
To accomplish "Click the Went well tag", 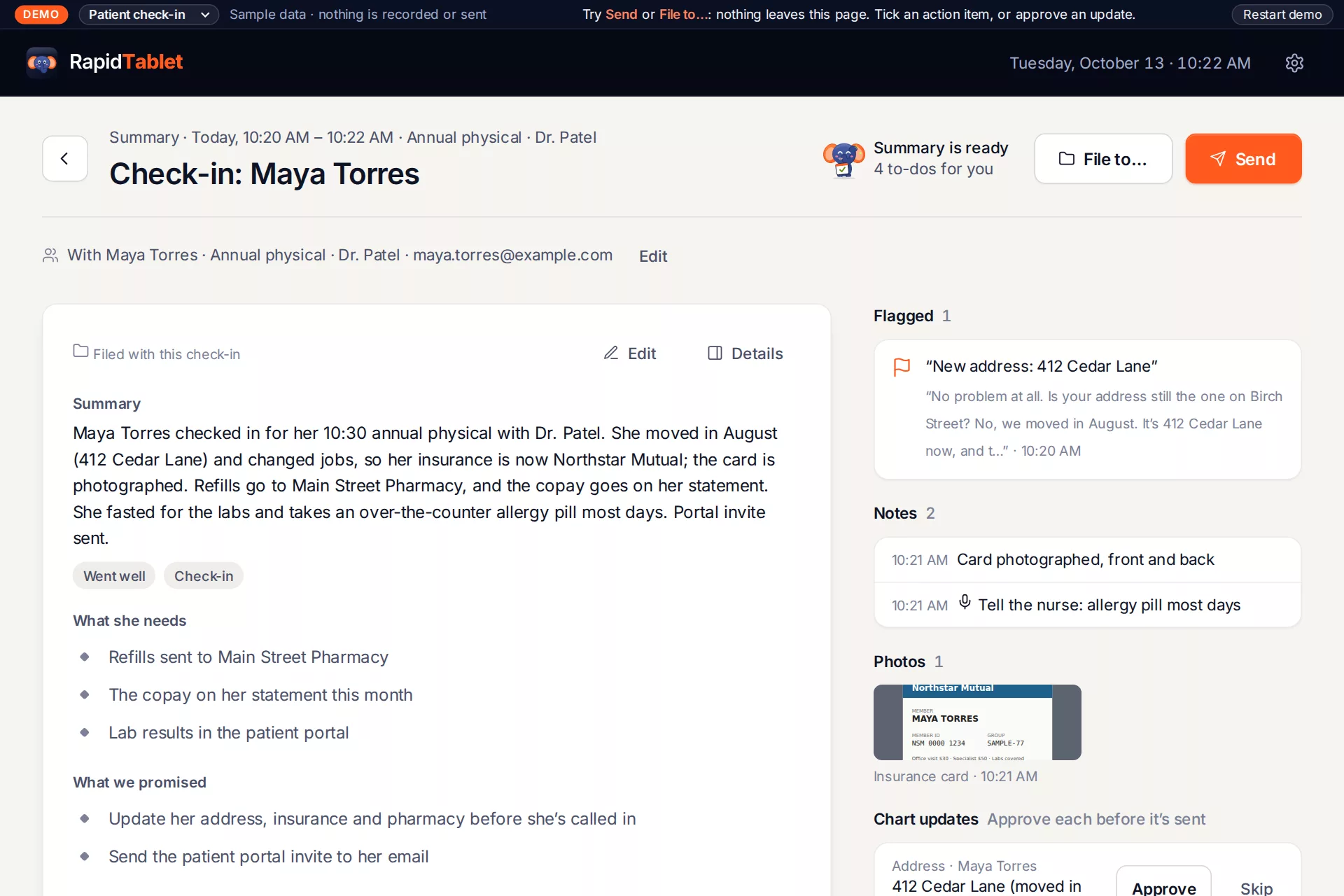I will [114, 576].
